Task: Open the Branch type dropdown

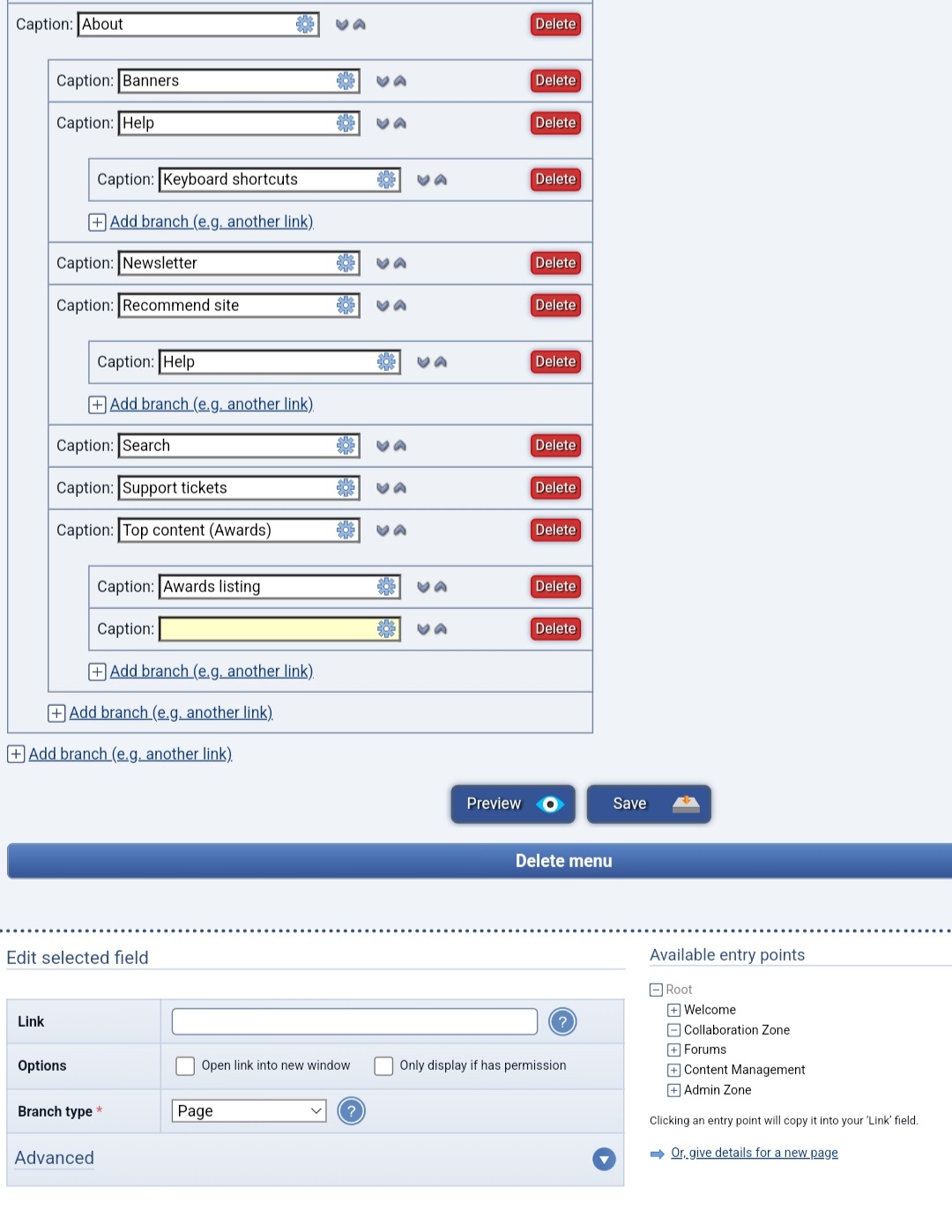Action: pyautogui.click(x=249, y=1111)
